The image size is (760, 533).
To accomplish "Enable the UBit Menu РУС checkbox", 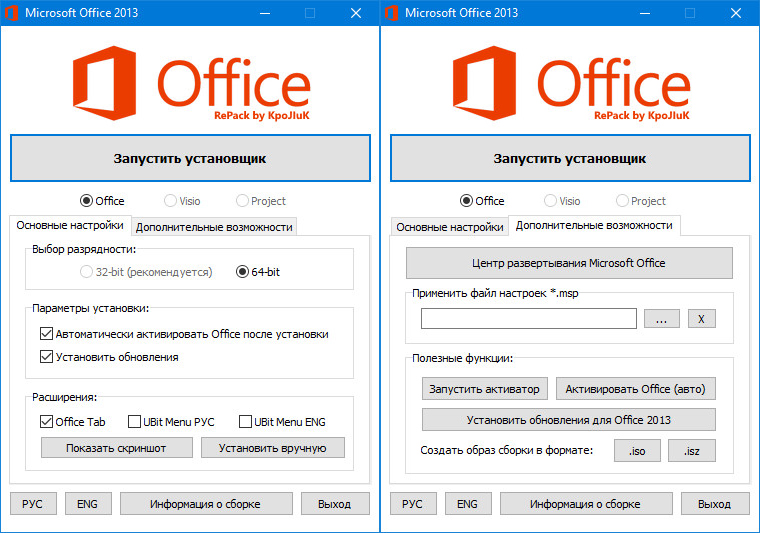I will [x=135, y=422].
